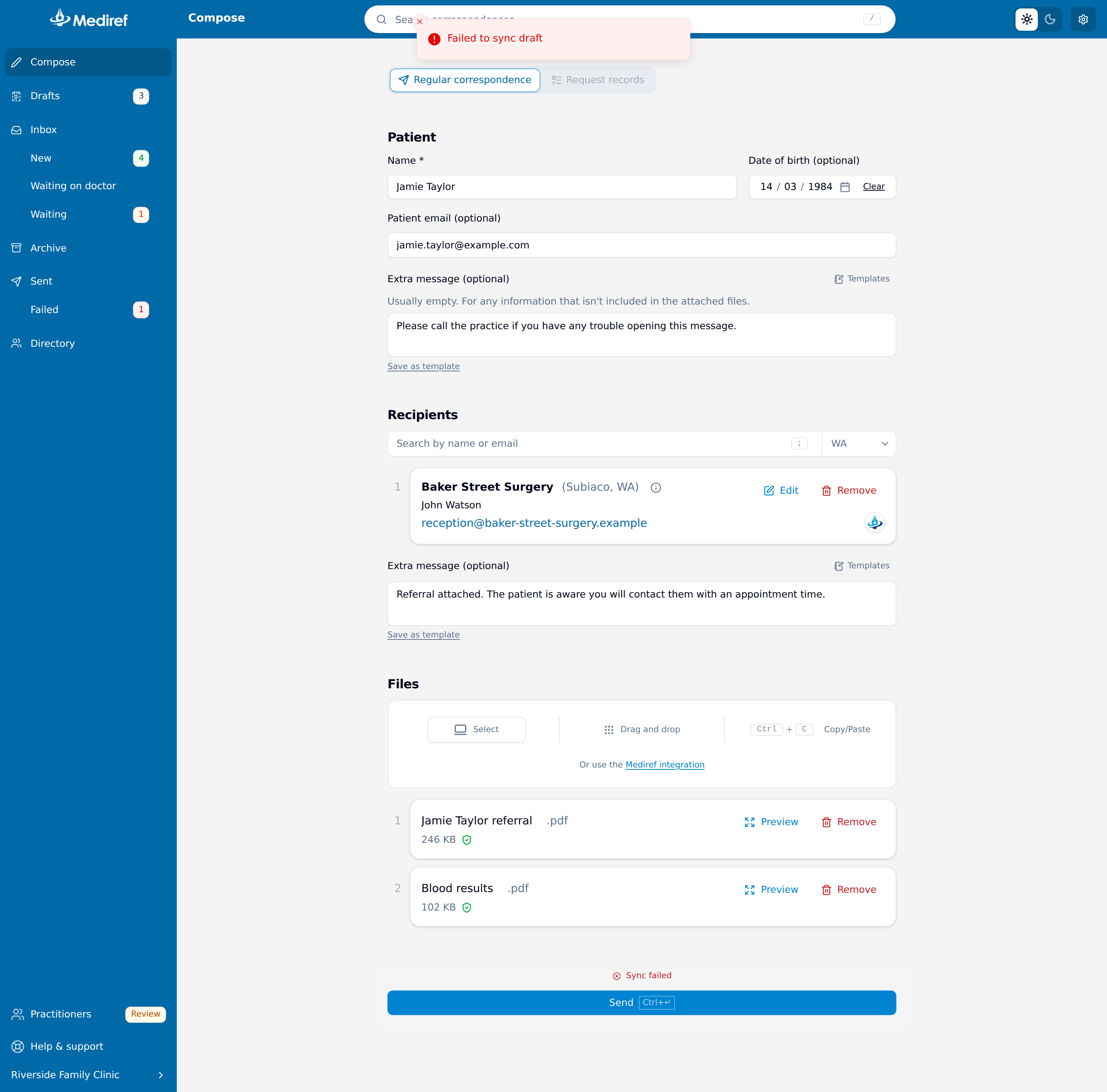The image size is (1107, 1092).
Task: Open New inbox items
Action: (x=88, y=158)
